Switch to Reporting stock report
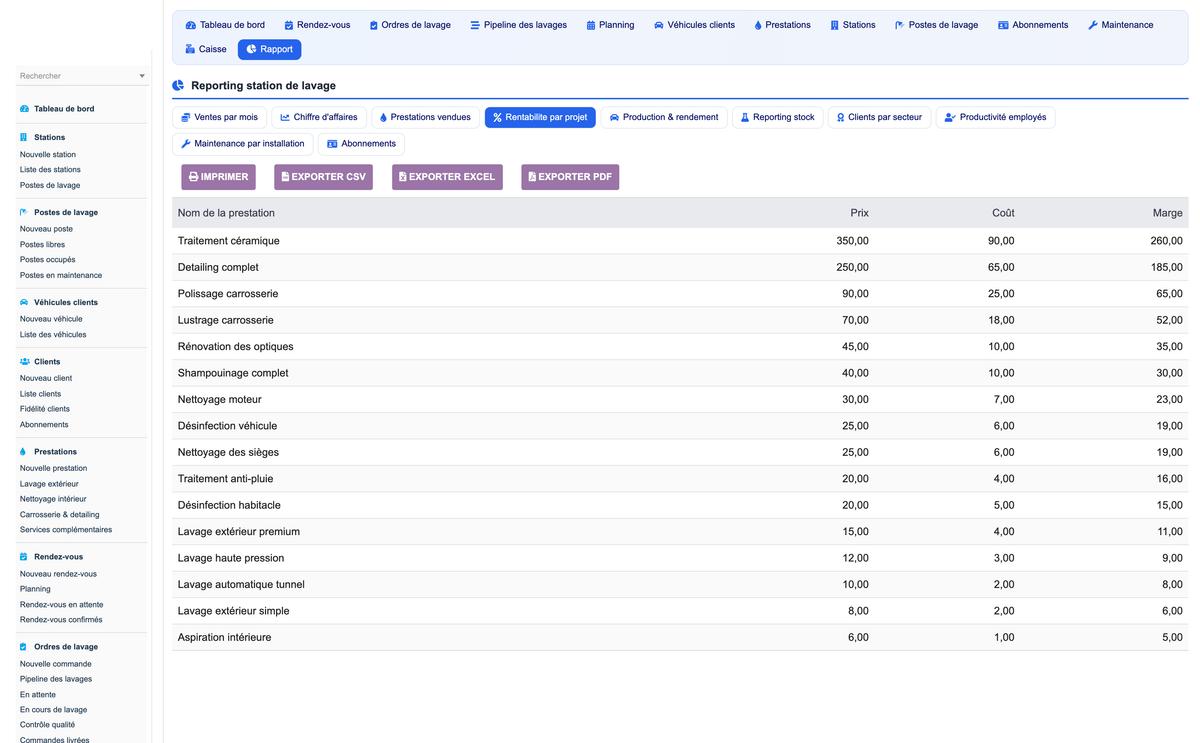 (x=777, y=117)
